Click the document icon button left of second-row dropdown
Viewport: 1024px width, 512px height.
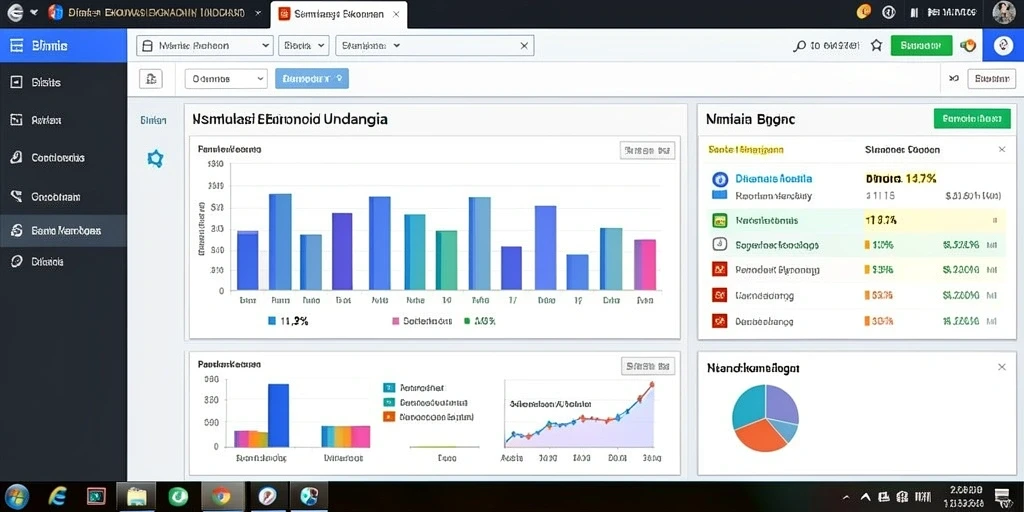tap(151, 79)
